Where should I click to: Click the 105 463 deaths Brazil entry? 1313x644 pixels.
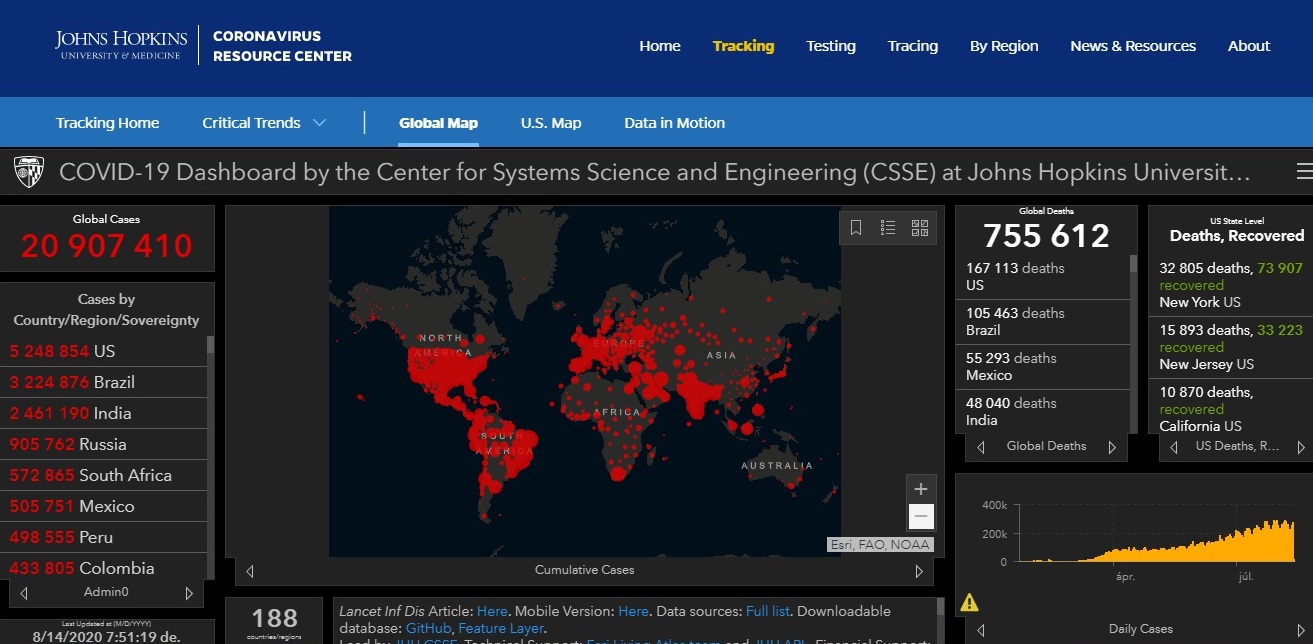click(x=1043, y=322)
